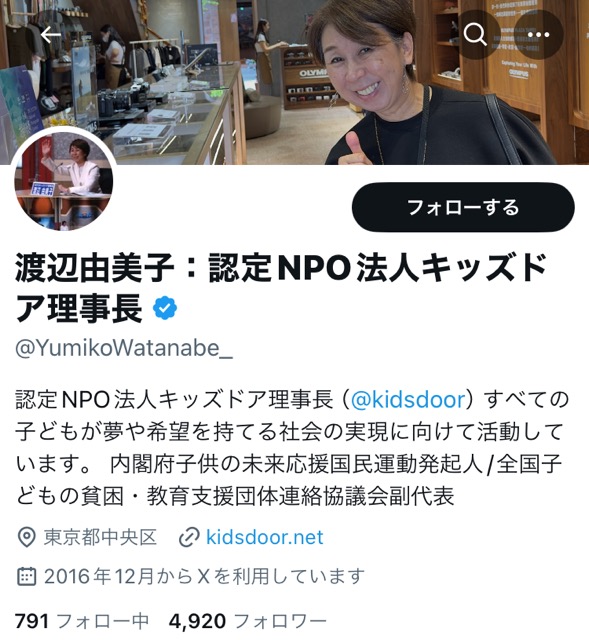Open the @kidsdoor mention in bio
Screen dimensions: 589x640
(408, 399)
